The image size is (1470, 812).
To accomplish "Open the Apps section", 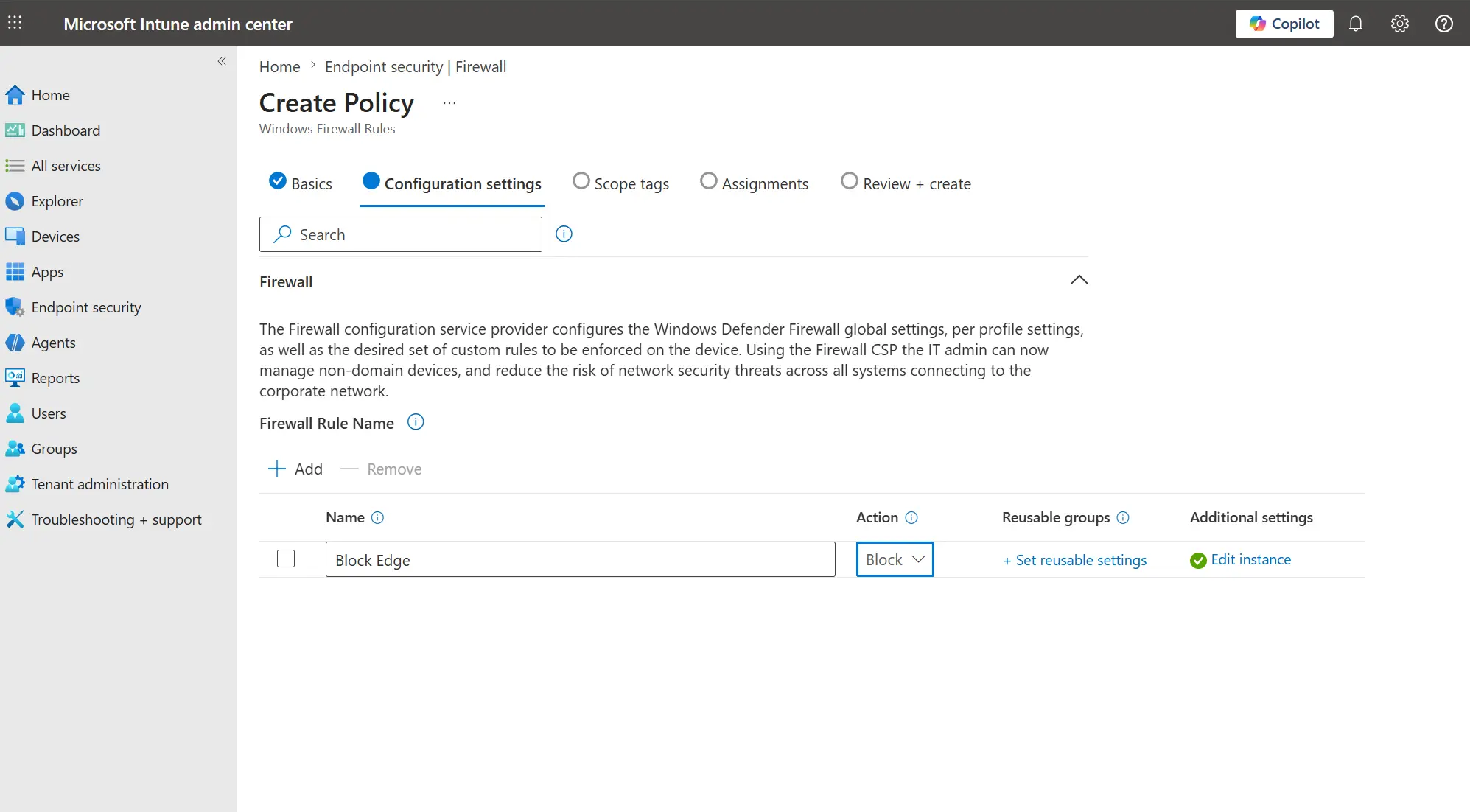I will [48, 272].
